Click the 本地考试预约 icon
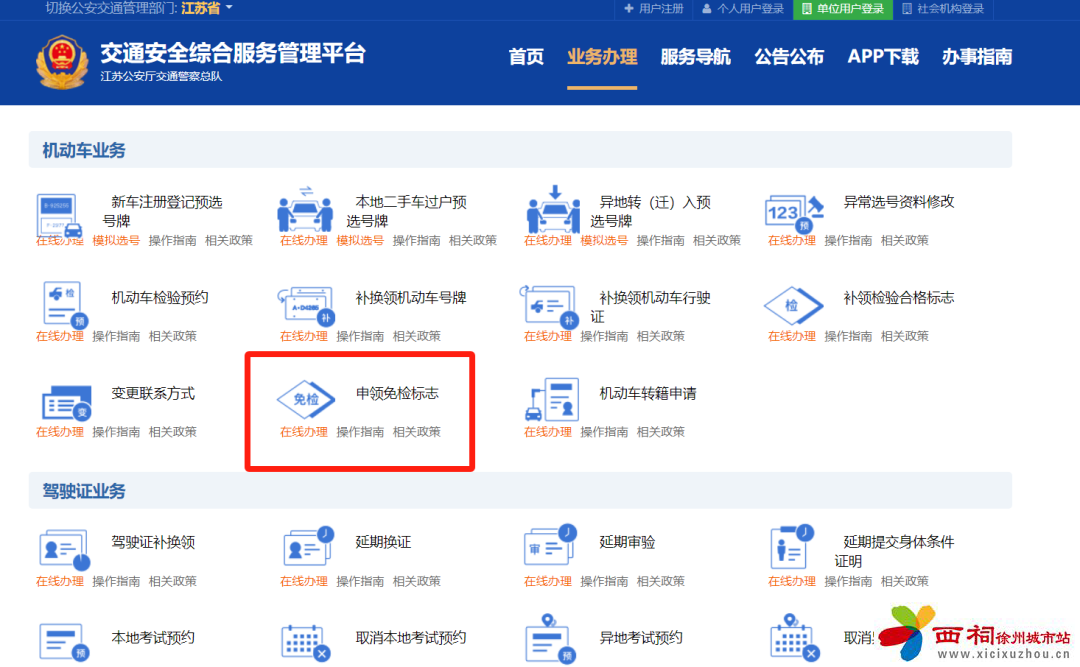The image size is (1080, 667). tap(64, 642)
